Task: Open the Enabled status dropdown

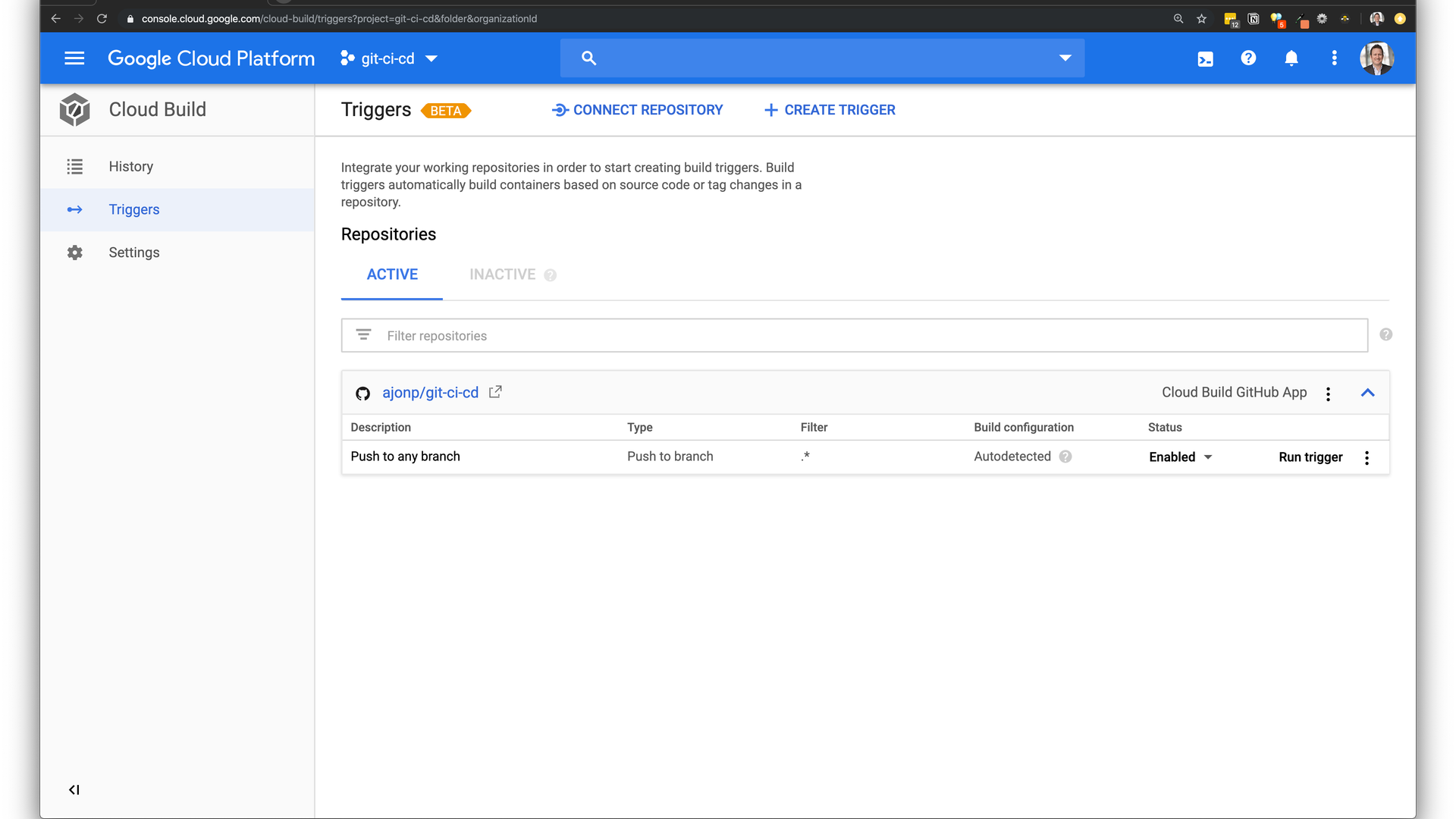Action: point(1181,457)
